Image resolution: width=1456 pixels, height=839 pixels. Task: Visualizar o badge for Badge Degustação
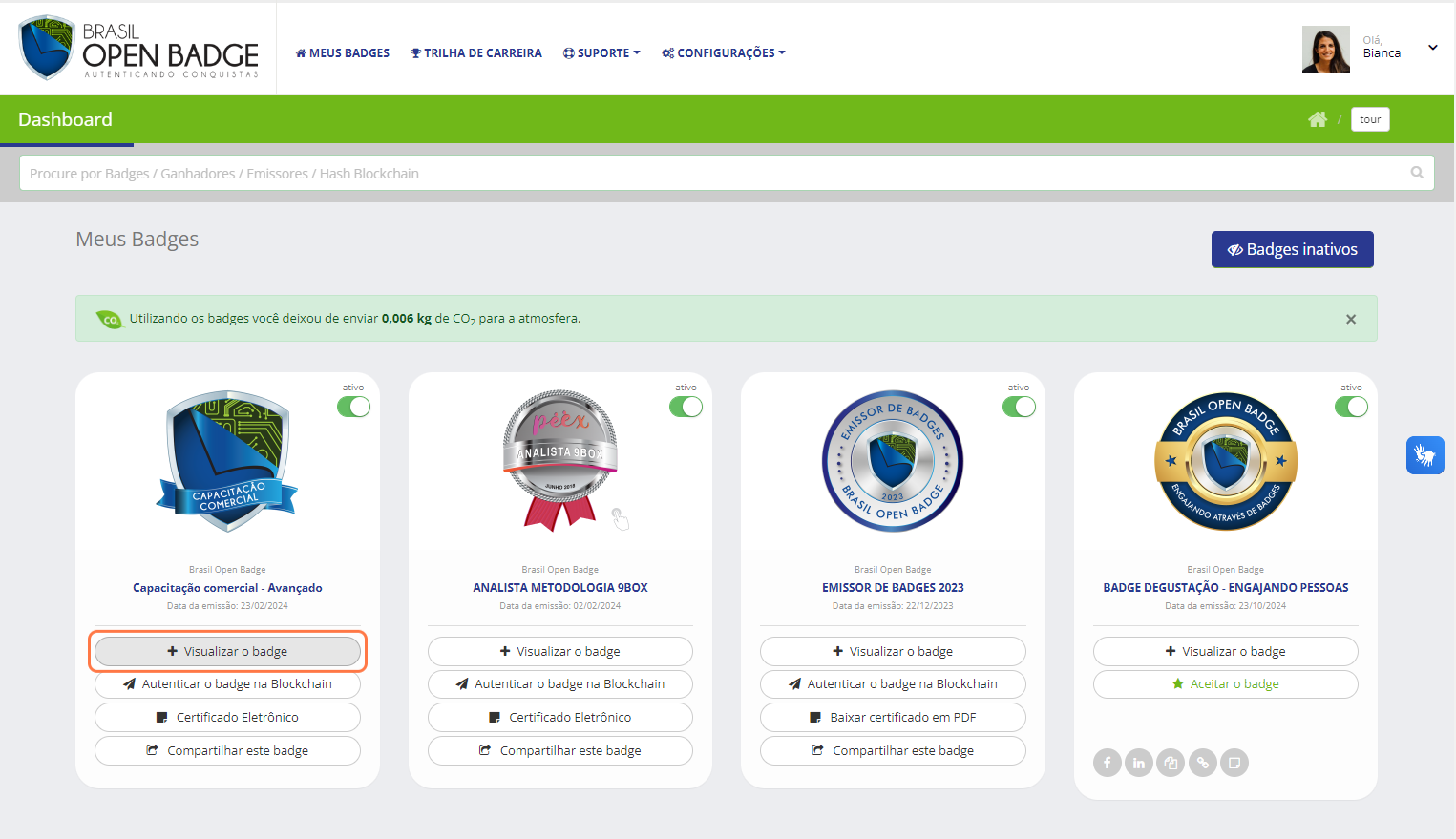click(x=1226, y=651)
